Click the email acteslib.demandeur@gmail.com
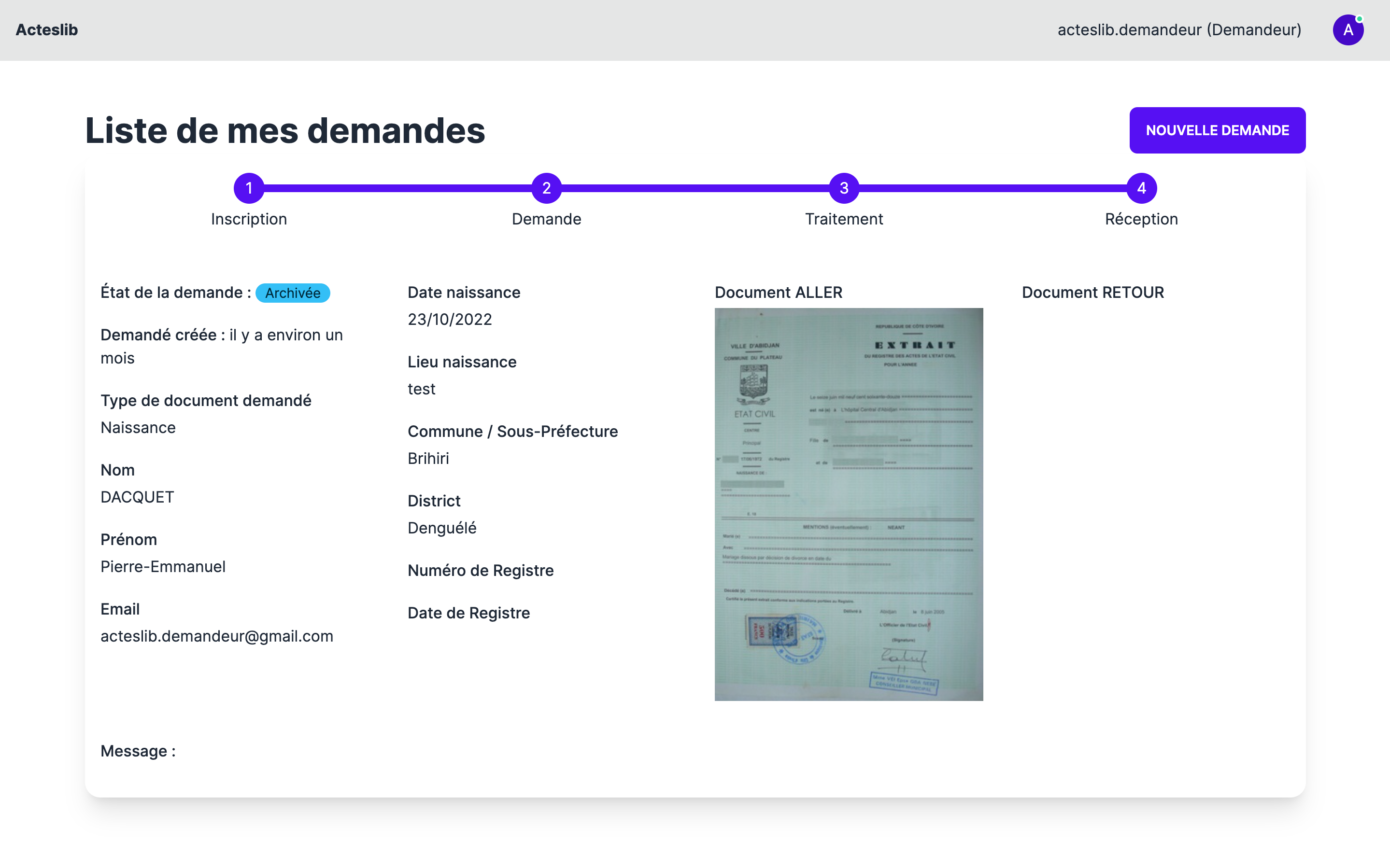 (x=216, y=636)
